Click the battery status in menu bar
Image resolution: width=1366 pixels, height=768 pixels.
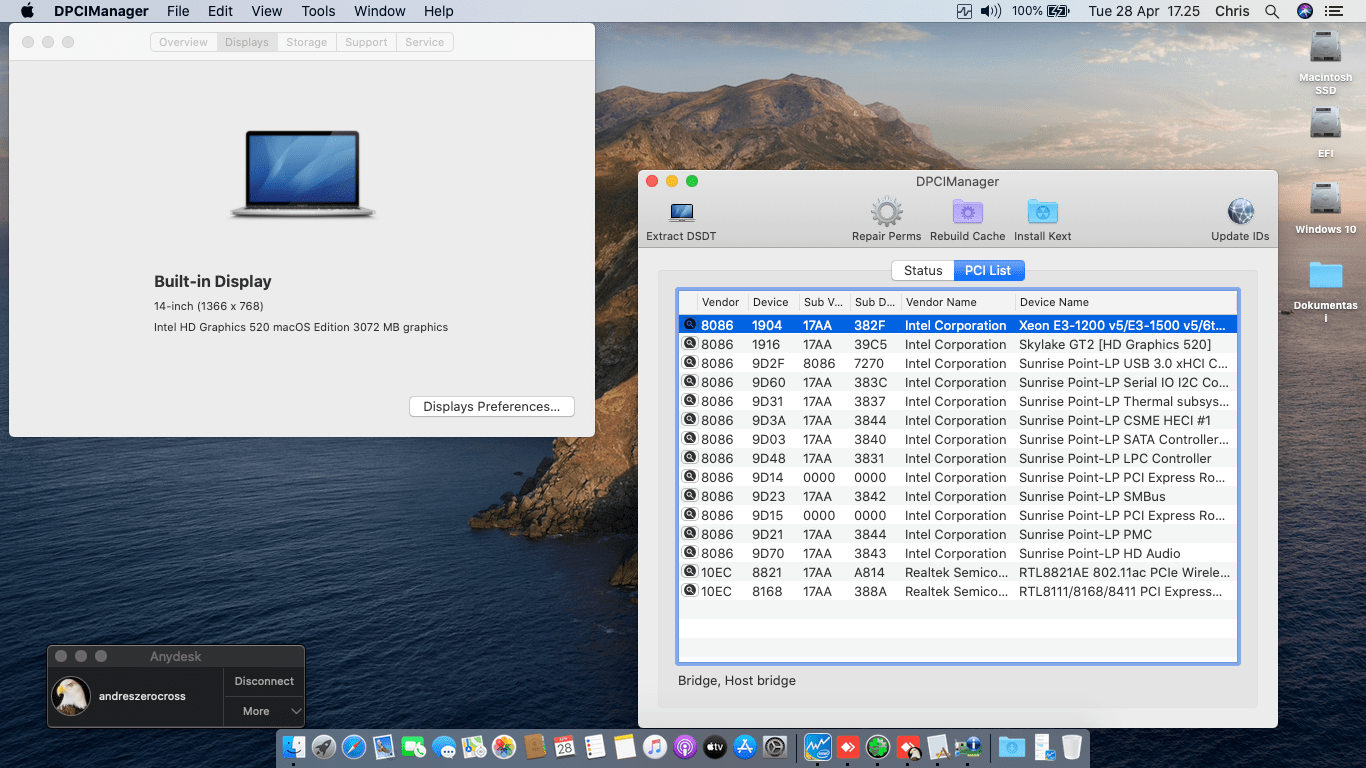[x=1041, y=11]
